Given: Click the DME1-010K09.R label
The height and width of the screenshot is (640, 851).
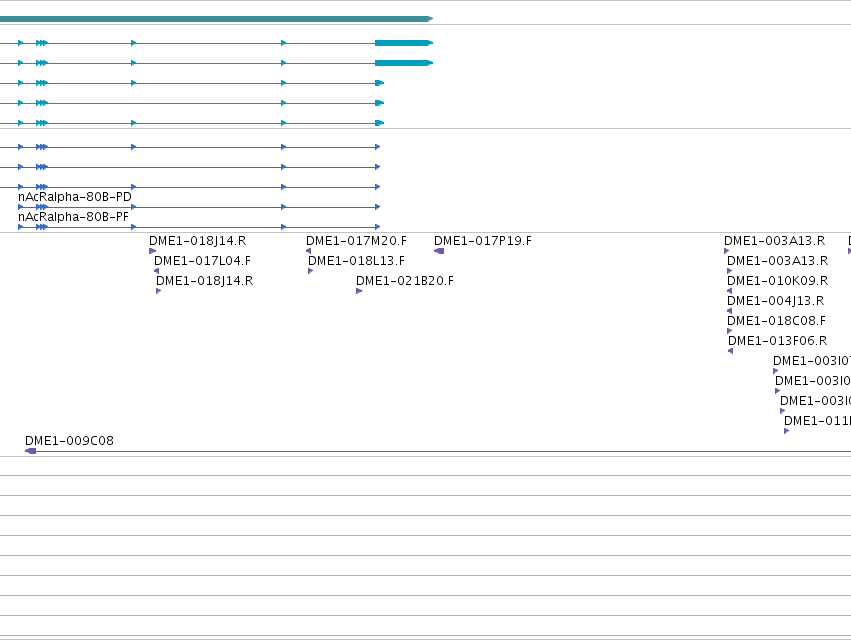Looking at the screenshot, I should tap(778, 281).
